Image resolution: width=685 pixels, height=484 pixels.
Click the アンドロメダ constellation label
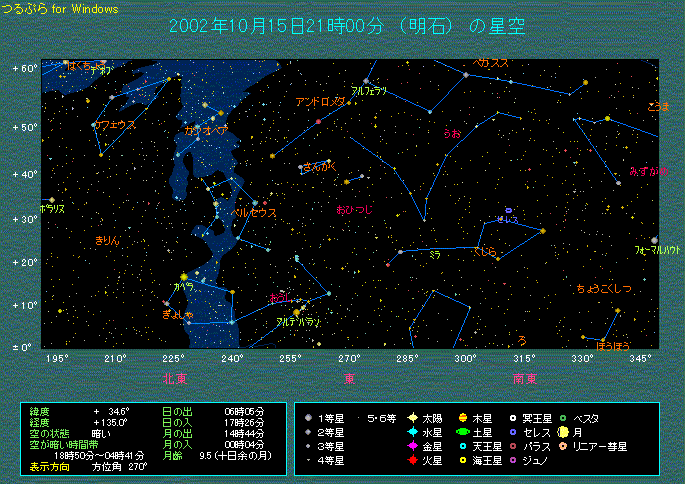(x=320, y=102)
